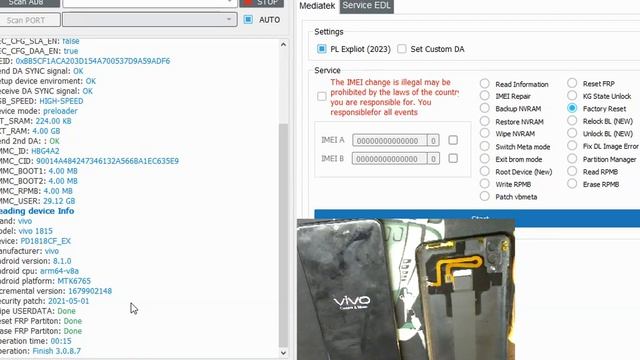Select Restore NVRAM radio option
The width and height of the screenshot is (640, 360).
coord(484,121)
